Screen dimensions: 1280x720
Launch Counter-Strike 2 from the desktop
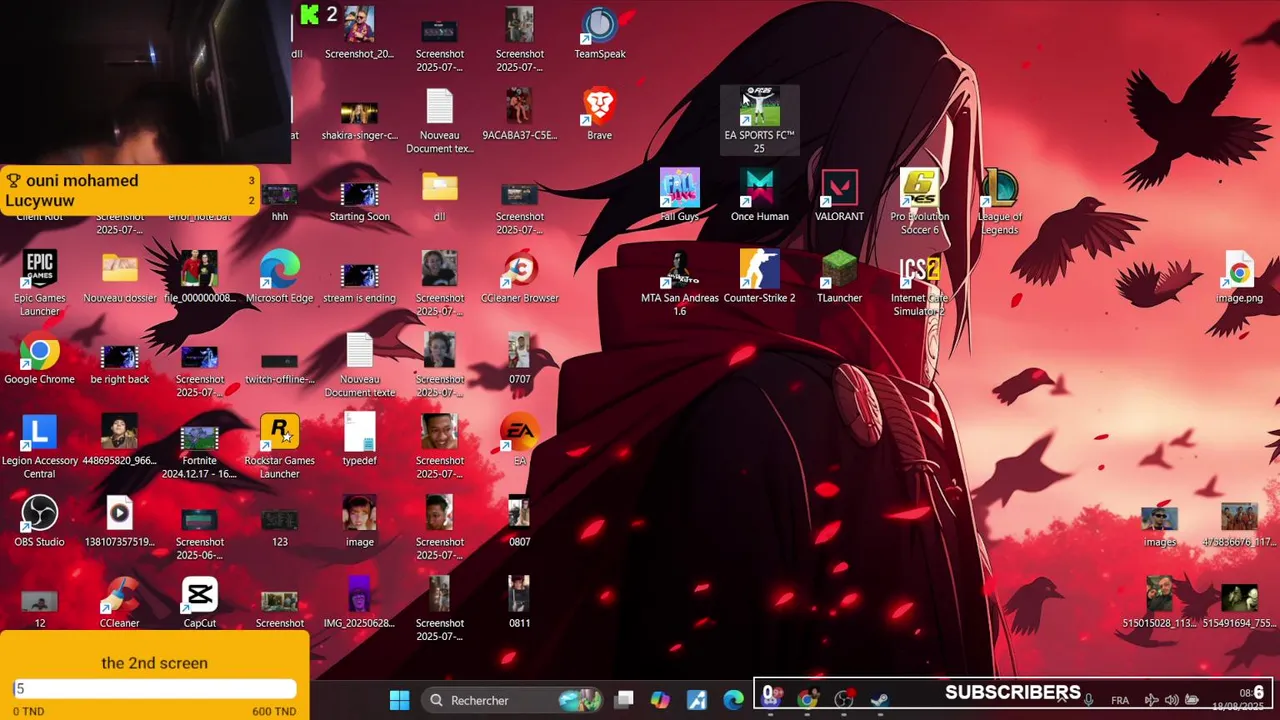pos(760,277)
